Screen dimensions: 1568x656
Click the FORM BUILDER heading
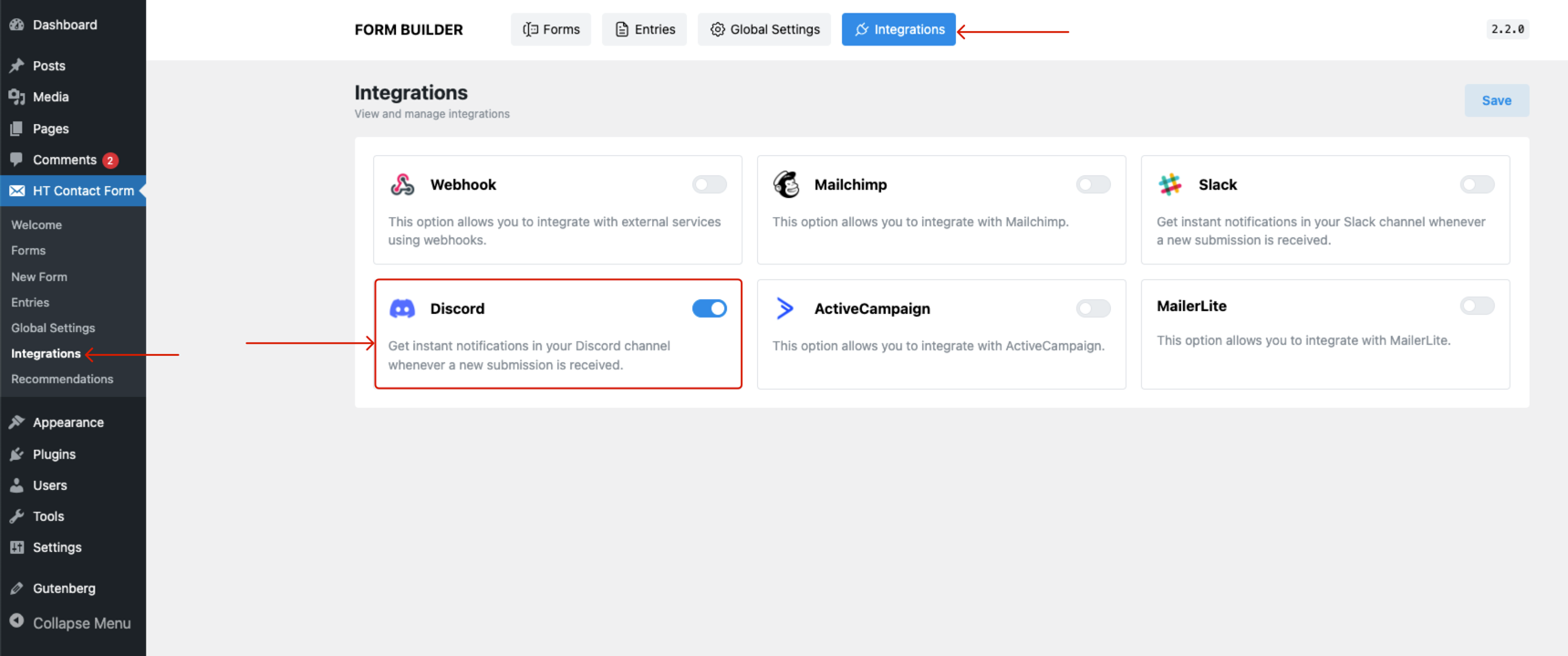[409, 29]
